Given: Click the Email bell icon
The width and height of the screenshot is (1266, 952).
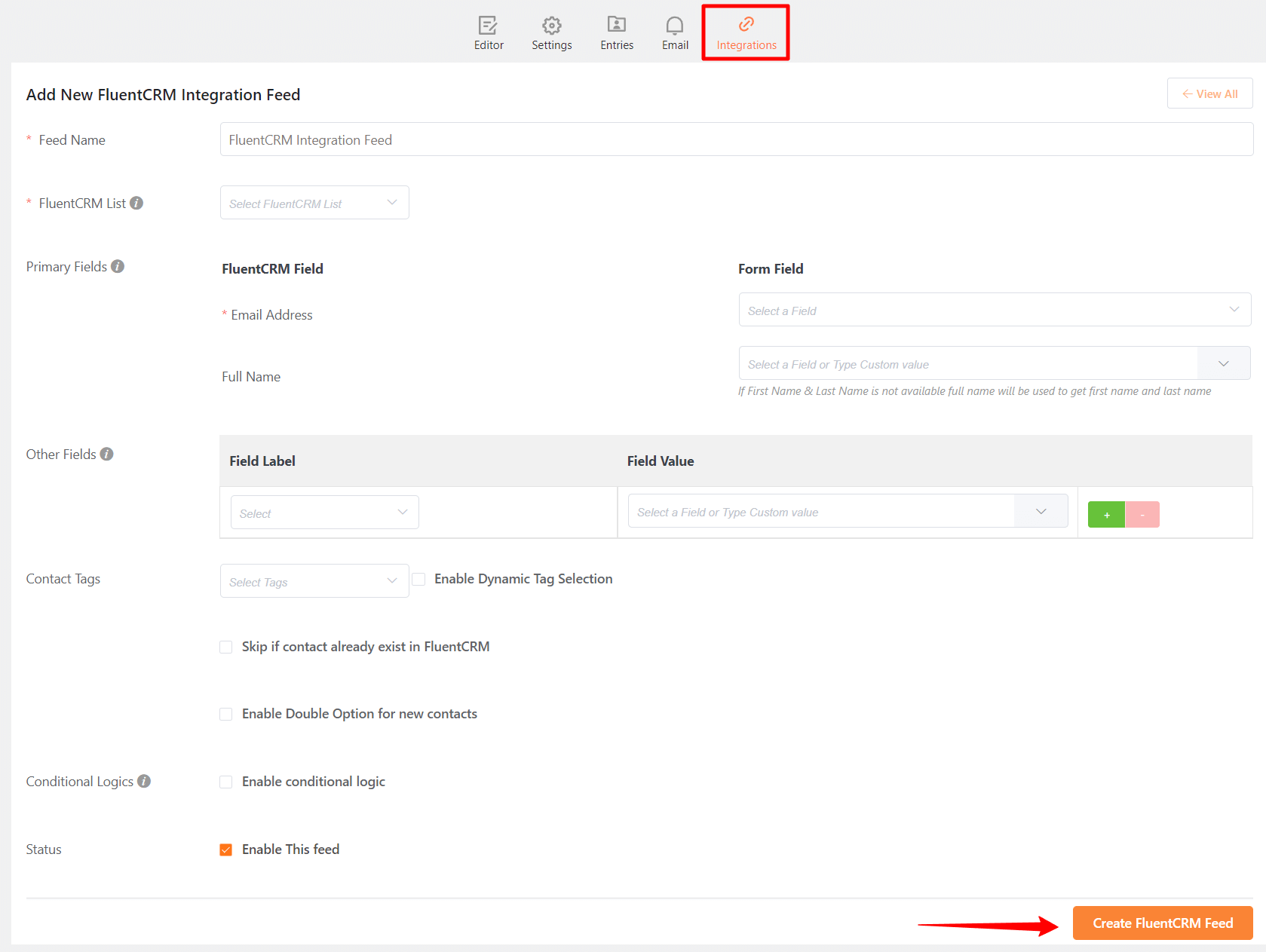Looking at the screenshot, I should click(675, 25).
